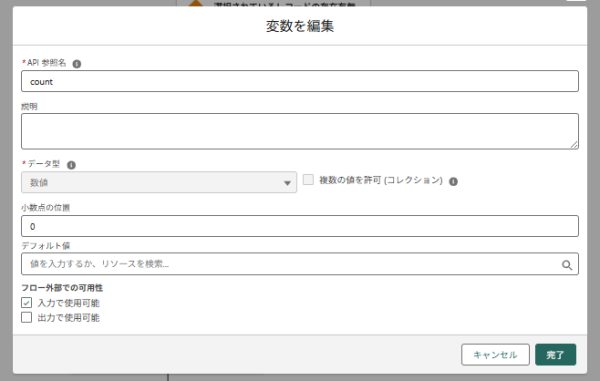This screenshot has width=600, height=381.
Task: Click info icon next to データ型 label
Action: click(71, 165)
